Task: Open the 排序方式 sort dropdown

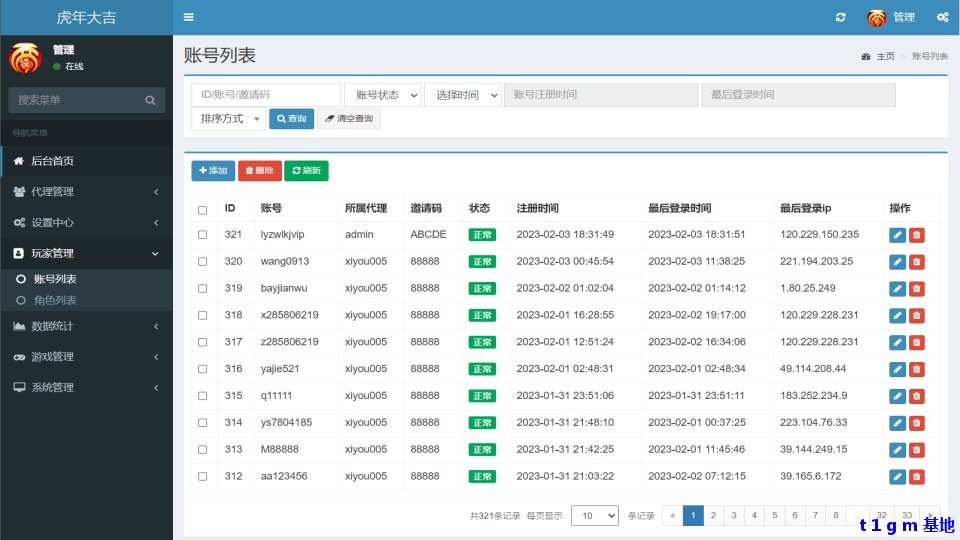Action: [x=229, y=119]
